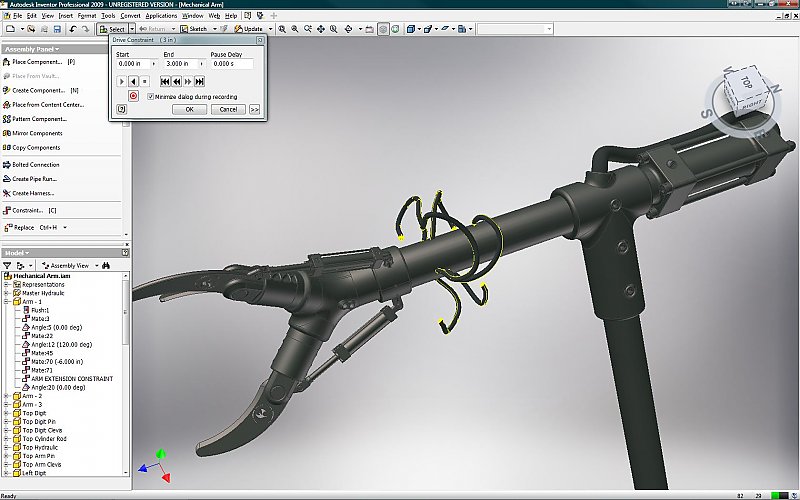Click the Update toolbar button
Screen dimensions: 800x500
[x=249, y=29]
